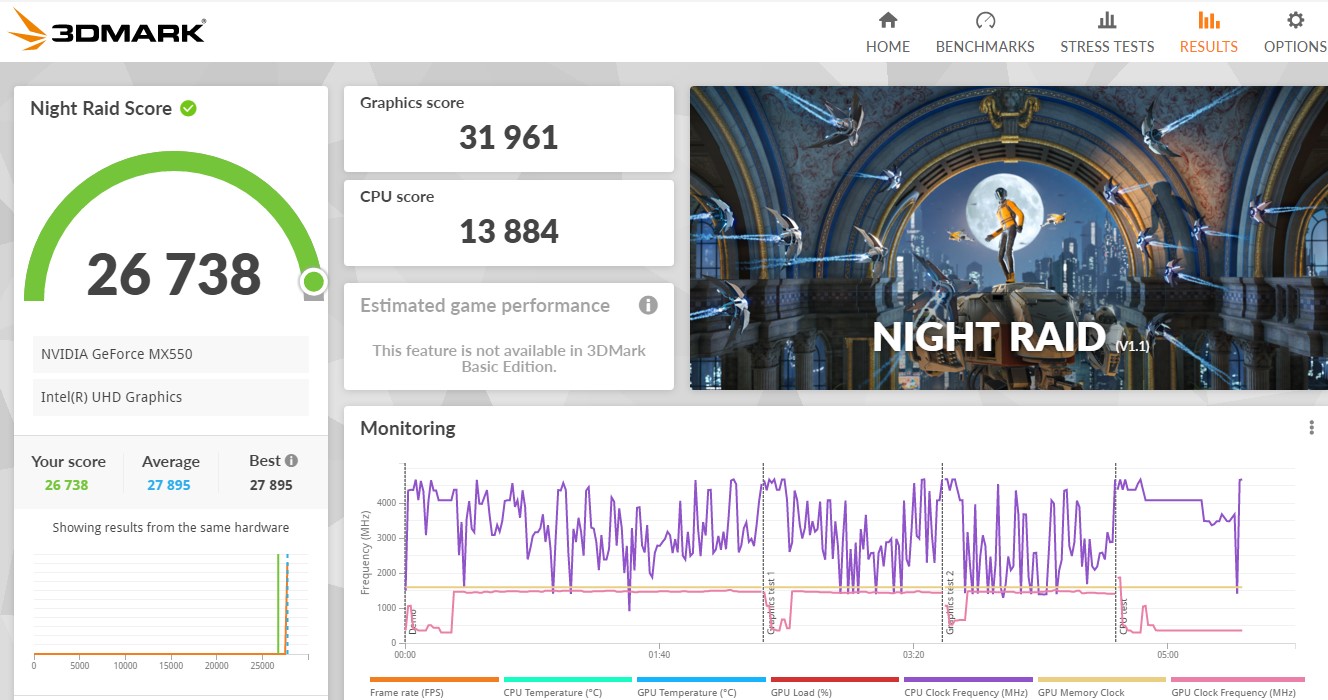This screenshot has width=1328, height=700.
Task: Click the CPU score value 13 884
Action: point(509,231)
